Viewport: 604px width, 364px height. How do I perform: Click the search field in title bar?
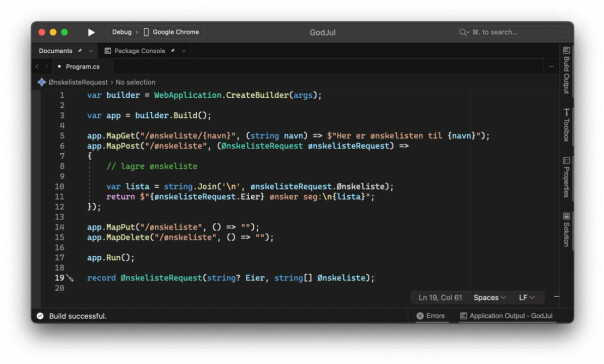(x=512, y=32)
